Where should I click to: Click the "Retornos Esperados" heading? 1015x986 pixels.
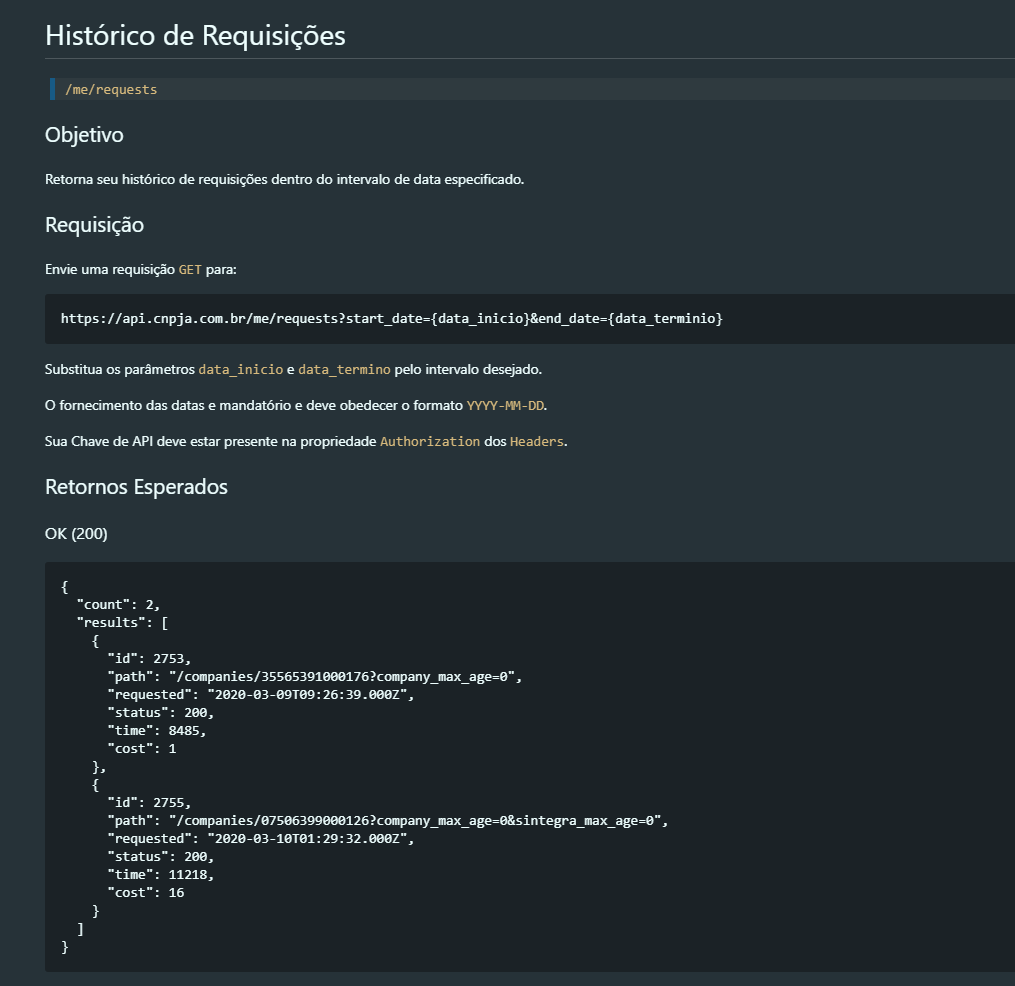point(137,487)
